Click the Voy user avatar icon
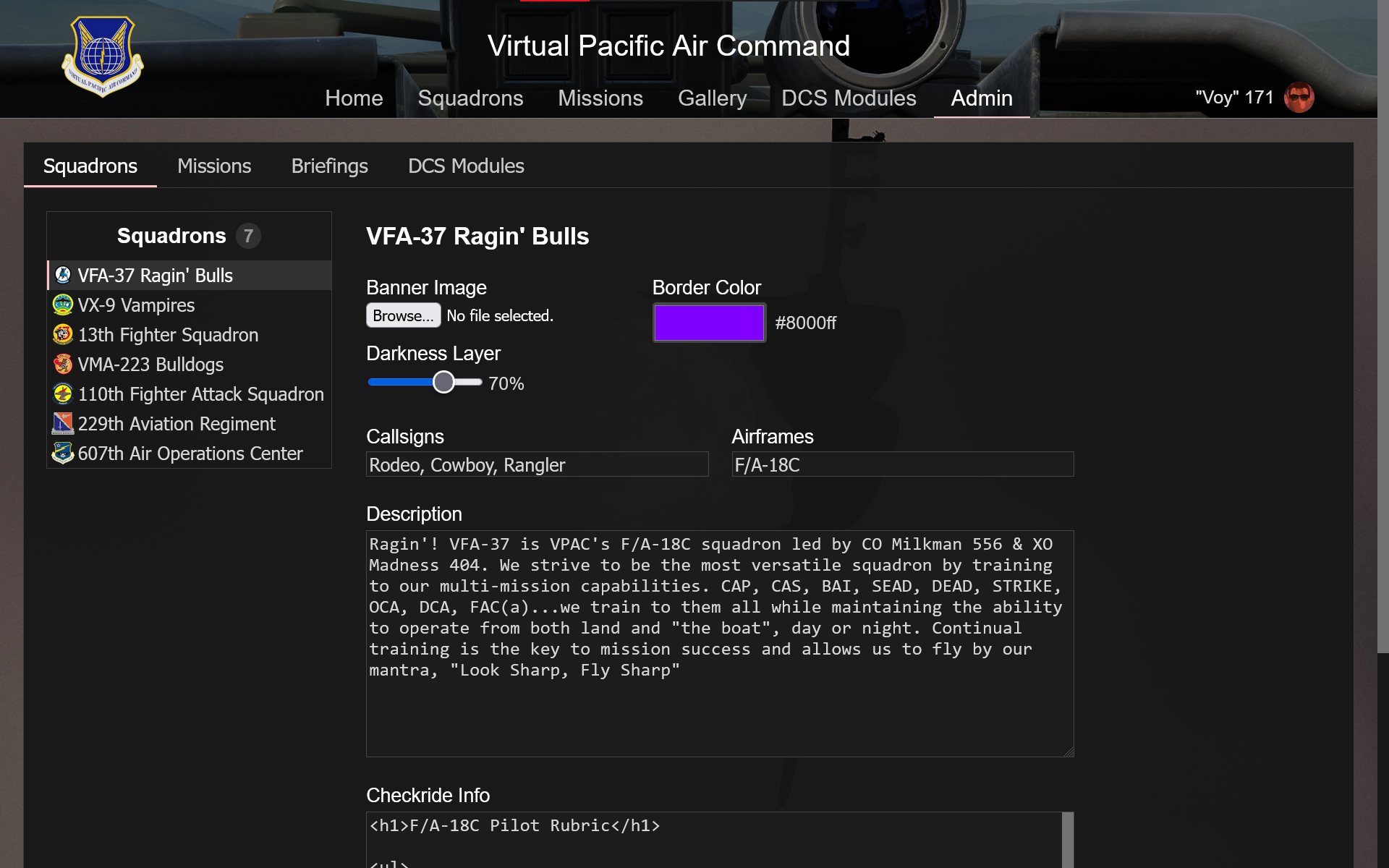 (x=1299, y=98)
